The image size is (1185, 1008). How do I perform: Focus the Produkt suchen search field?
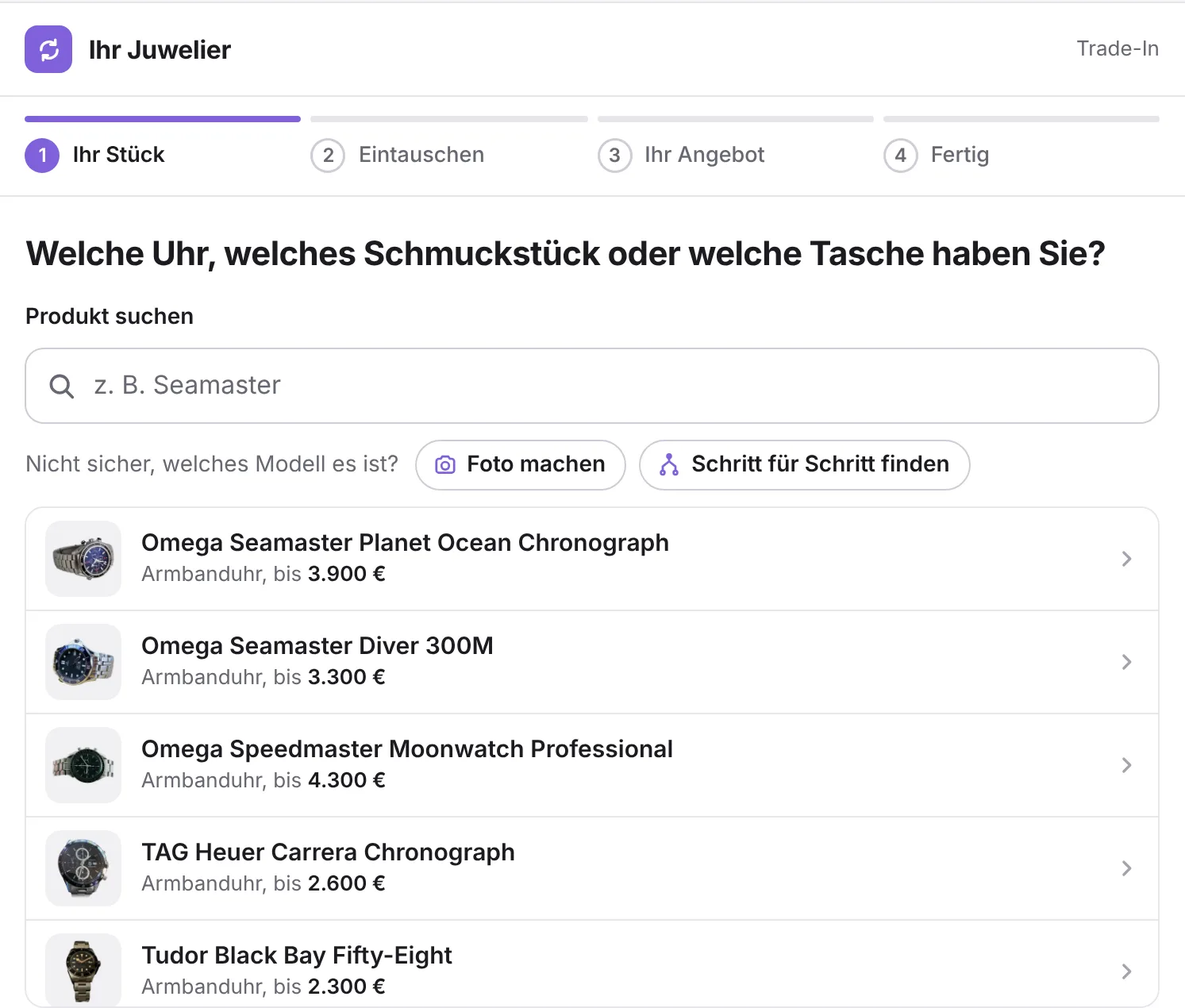(x=592, y=386)
